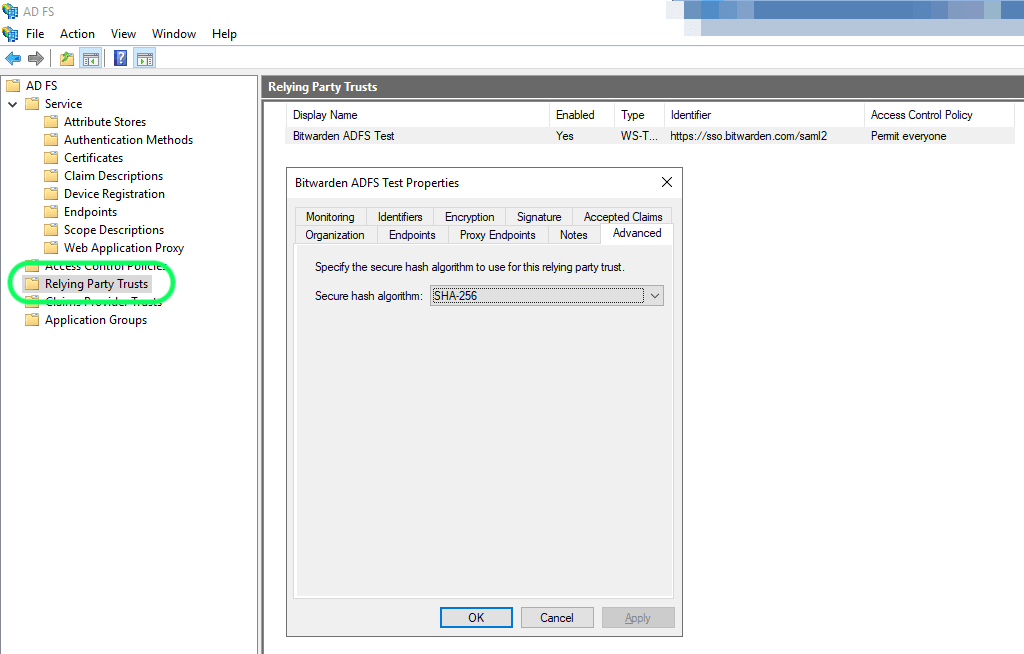Select Relying Party Trusts in the tree
Viewport: 1024px width, 654px height.
pos(96,284)
